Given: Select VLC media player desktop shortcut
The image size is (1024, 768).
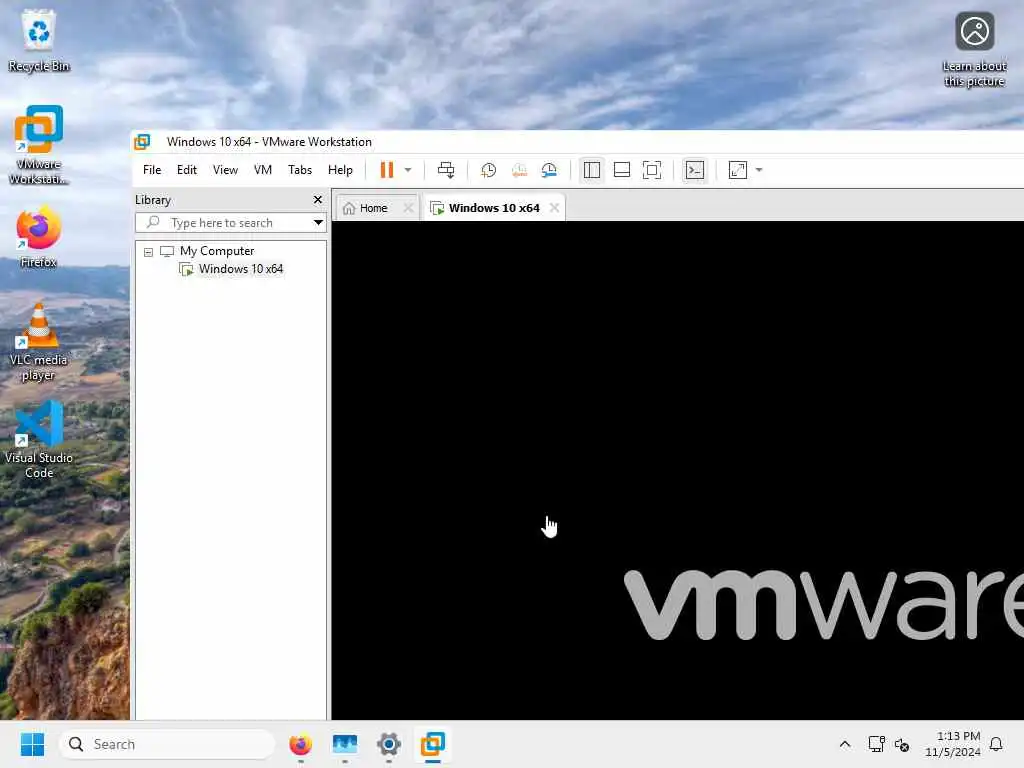Looking at the screenshot, I should (39, 342).
